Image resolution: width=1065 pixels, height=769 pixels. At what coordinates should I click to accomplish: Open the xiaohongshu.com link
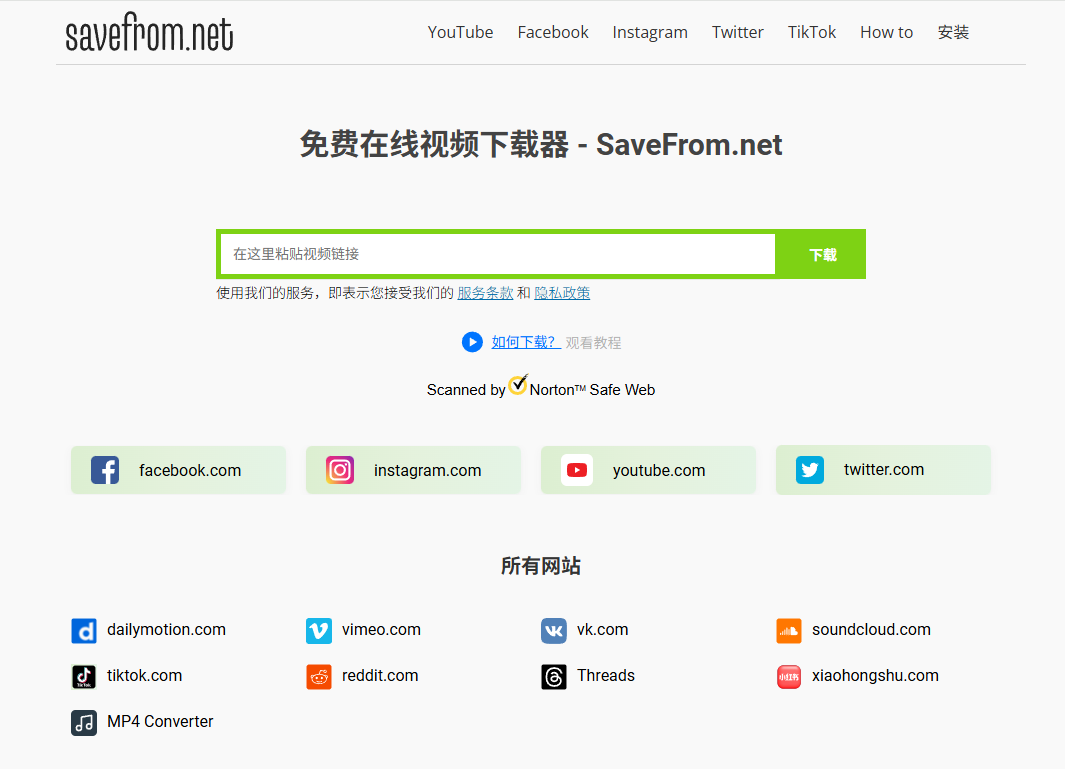pos(875,676)
